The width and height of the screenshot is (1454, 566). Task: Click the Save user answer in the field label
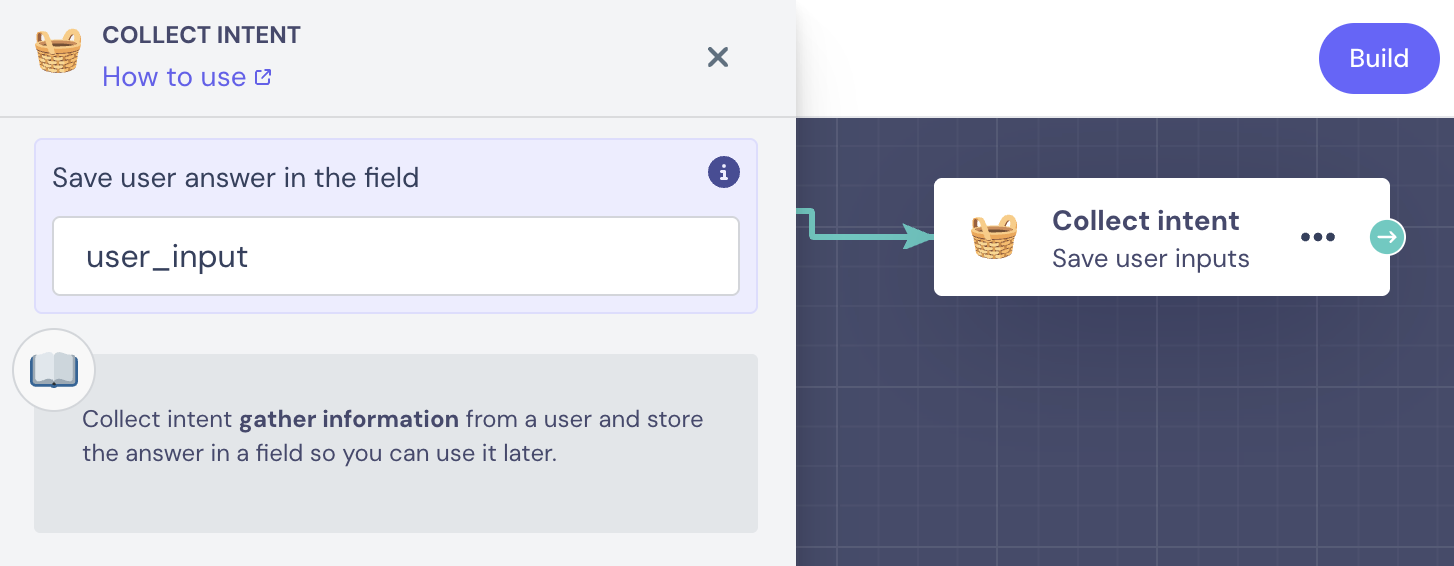pyautogui.click(x=235, y=178)
